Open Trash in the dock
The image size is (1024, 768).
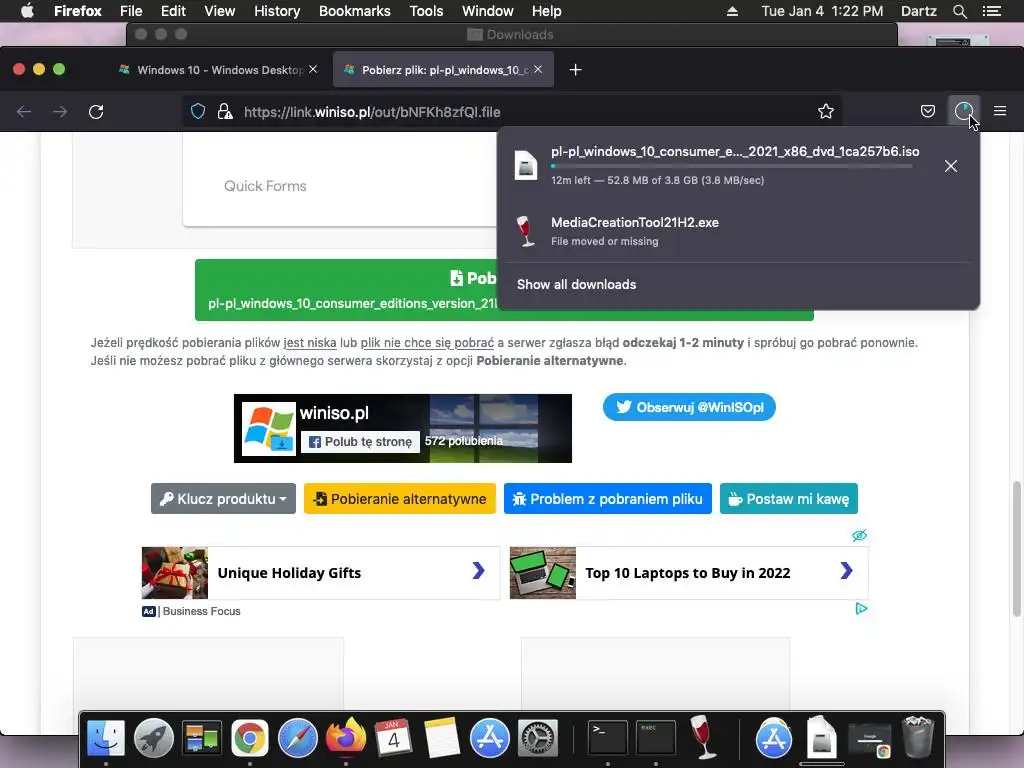click(x=918, y=738)
